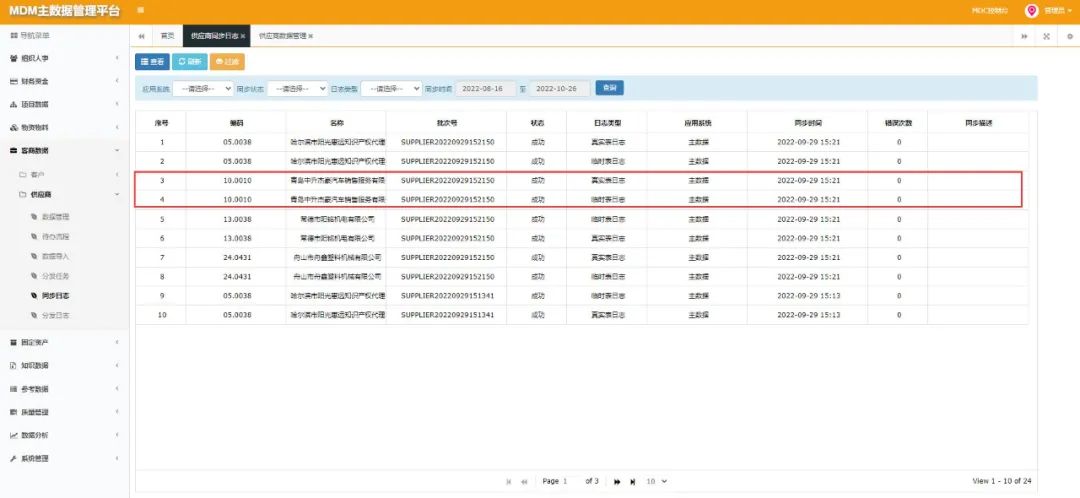This screenshot has width=1080, height=498.
Task: Click the blue 查询 search button
Action: (610, 88)
